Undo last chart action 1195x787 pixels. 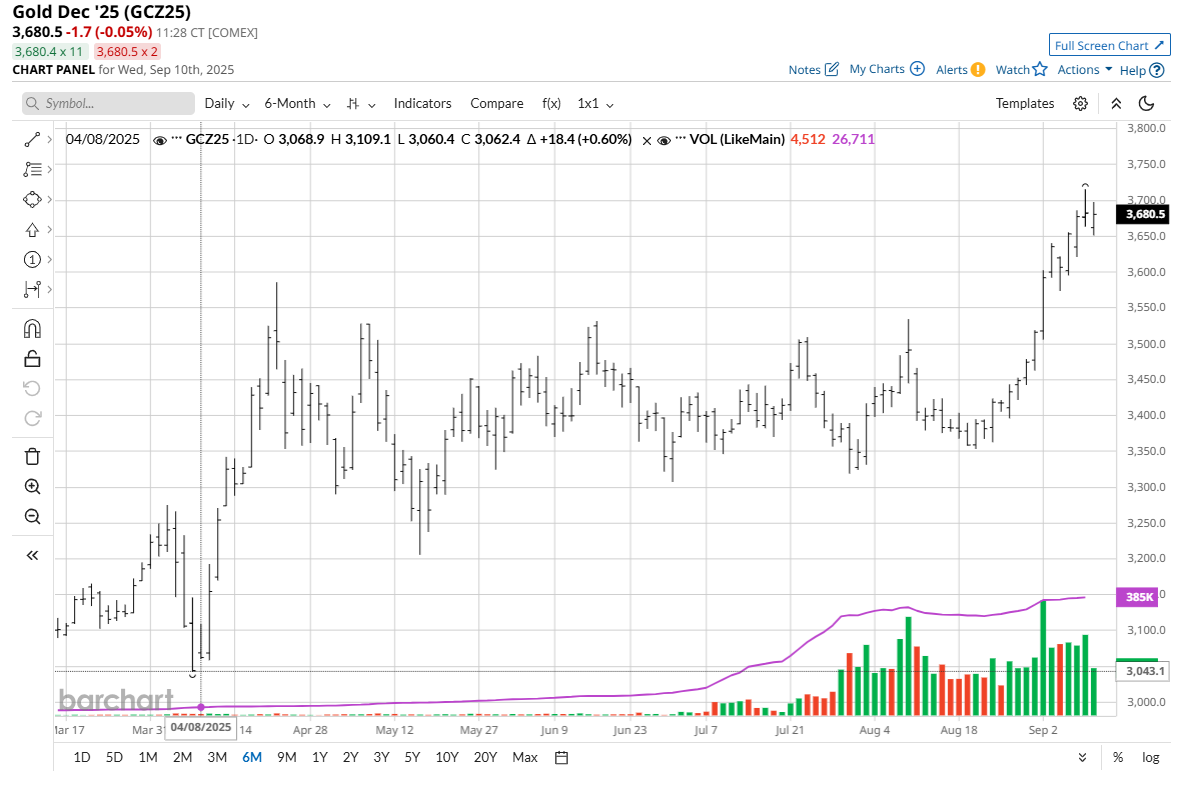pos(32,389)
